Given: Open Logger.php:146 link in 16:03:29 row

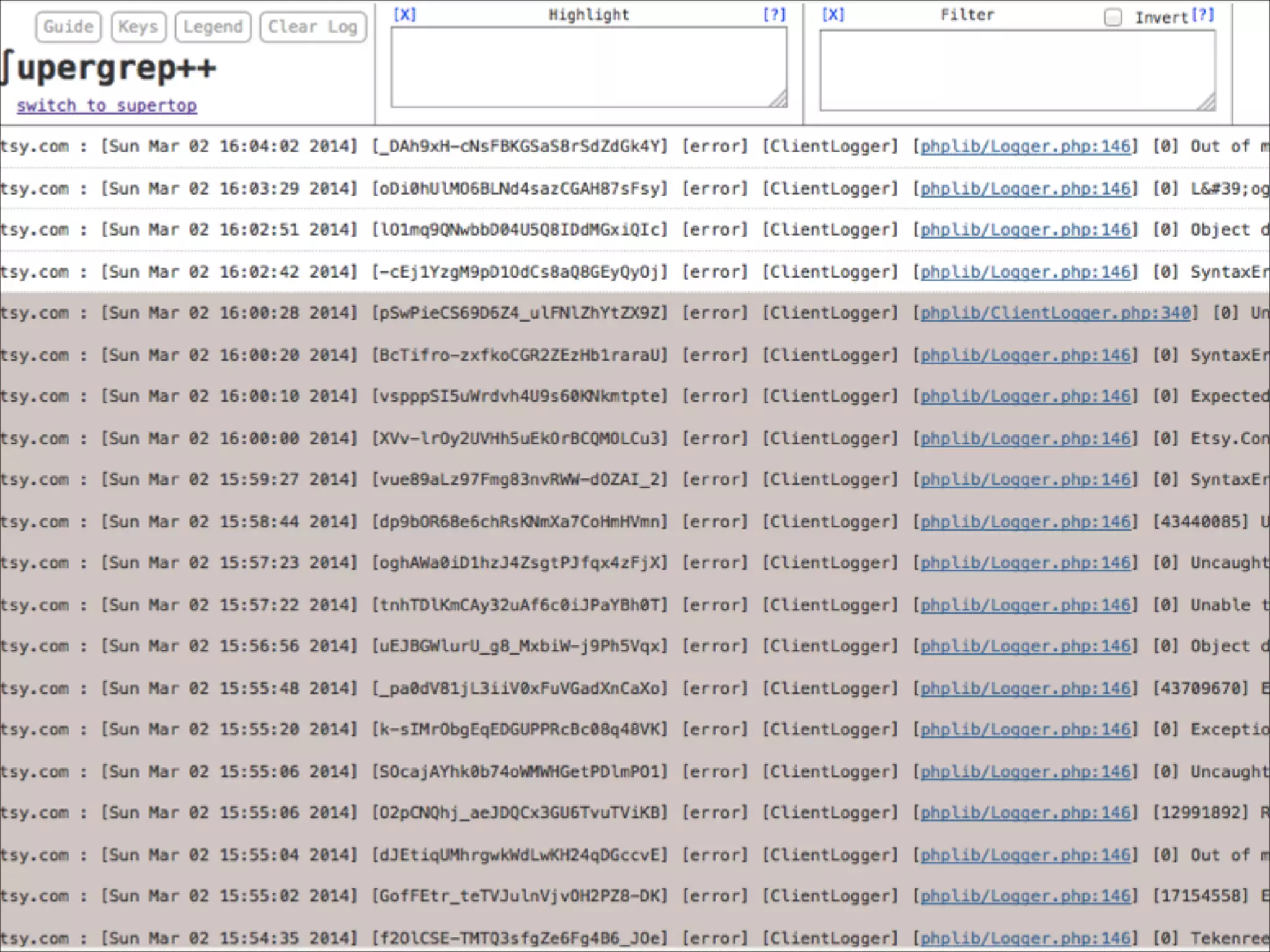Looking at the screenshot, I should pos(1025,189).
